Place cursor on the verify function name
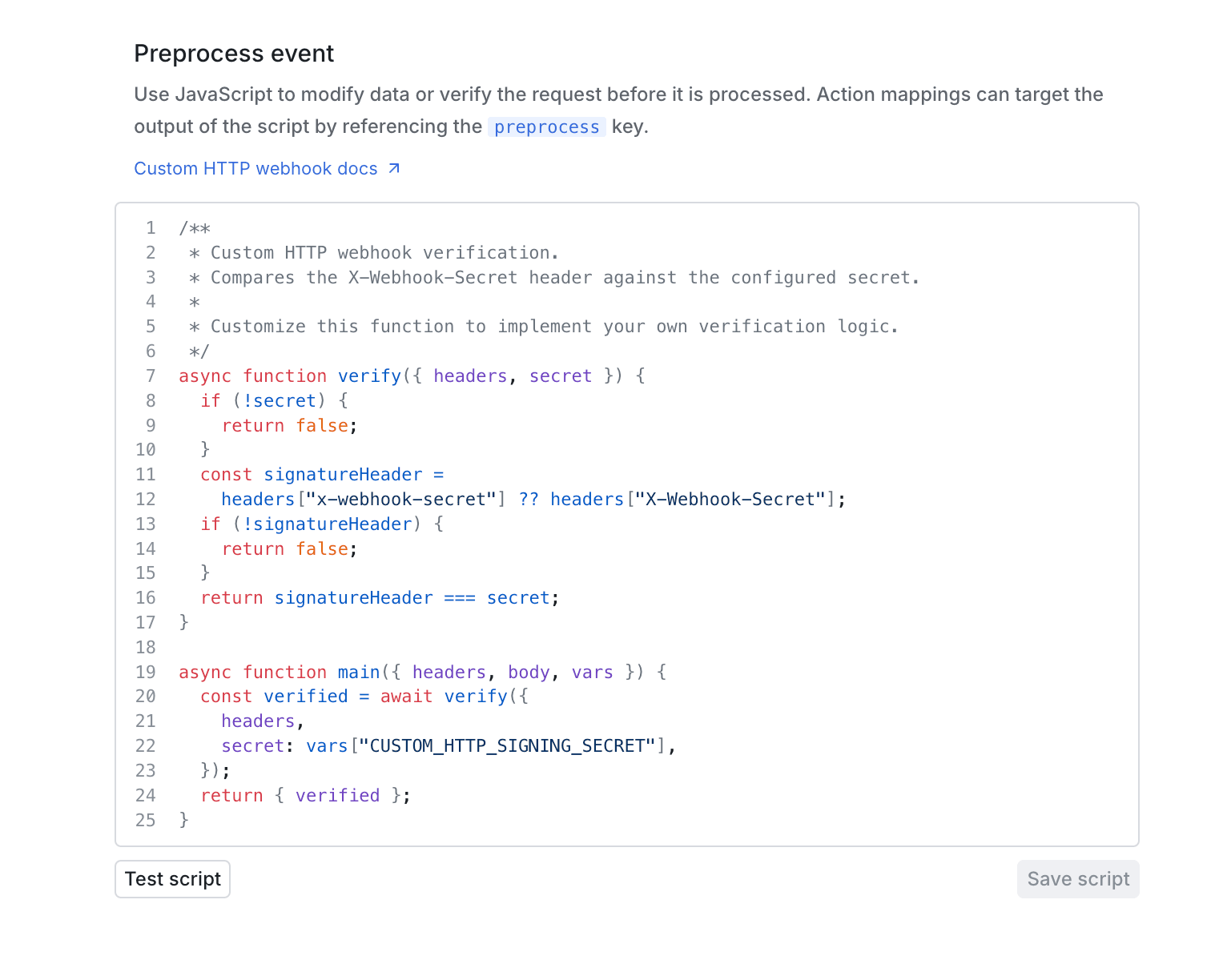Viewport: 1227px width, 980px height. point(369,376)
